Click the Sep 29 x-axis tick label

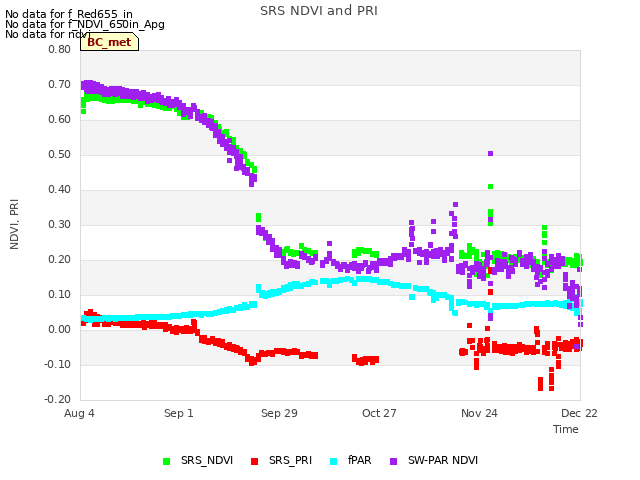[x=279, y=413]
